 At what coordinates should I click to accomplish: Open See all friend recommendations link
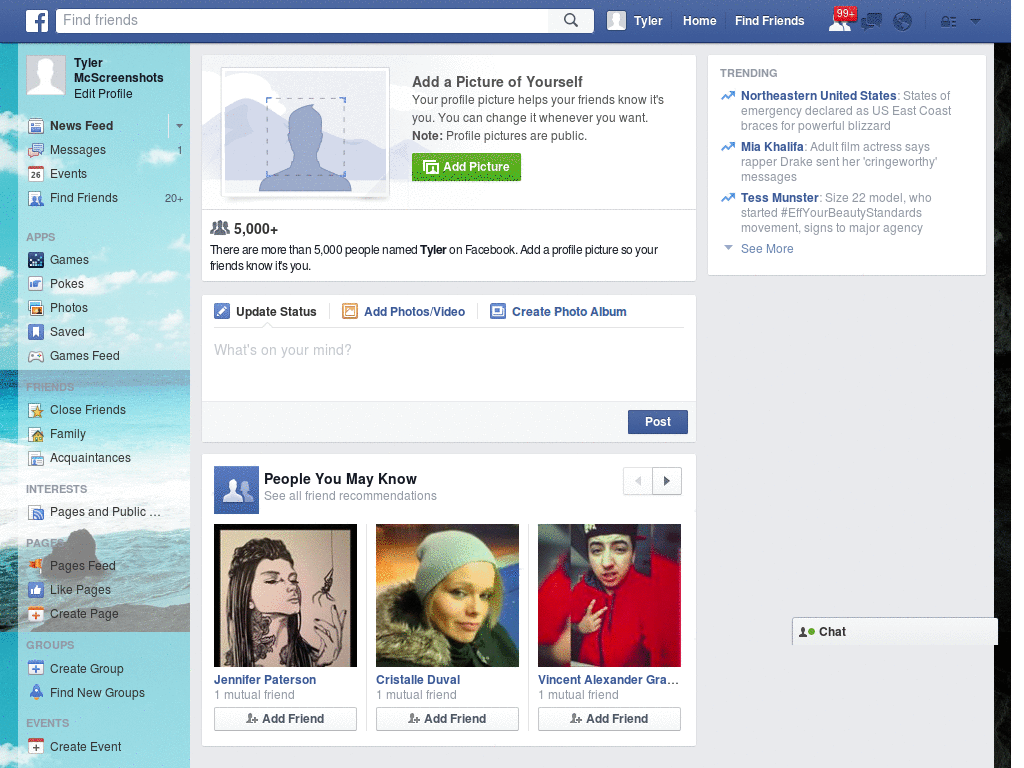click(350, 496)
